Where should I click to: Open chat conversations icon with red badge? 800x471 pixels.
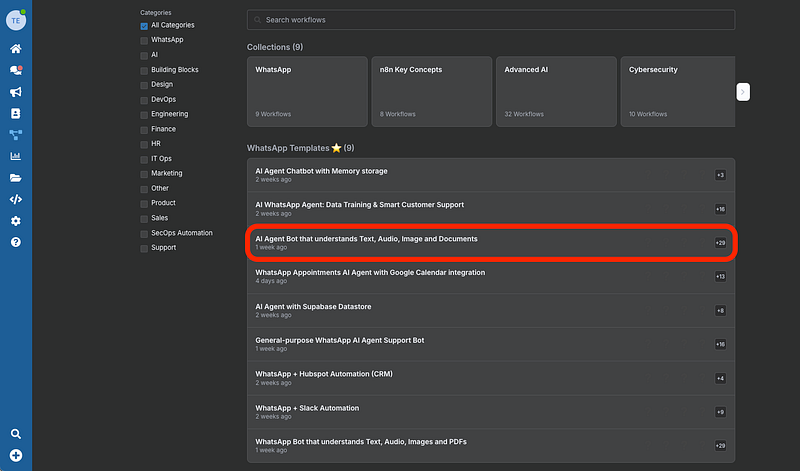point(16,70)
